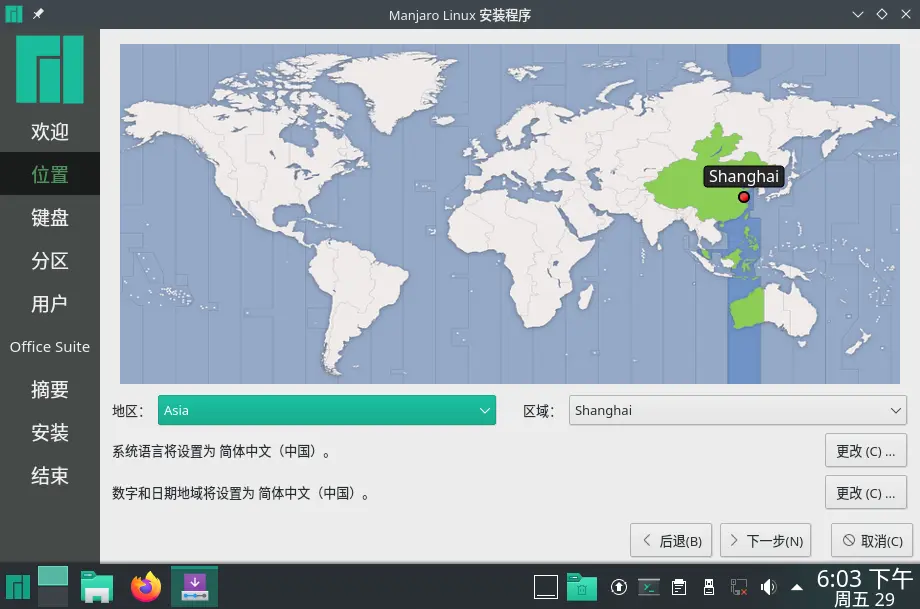The width and height of the screenshot is (920, 609).
Task: Launch Firefox from the taskbar
Action: (x=145, y=587)
